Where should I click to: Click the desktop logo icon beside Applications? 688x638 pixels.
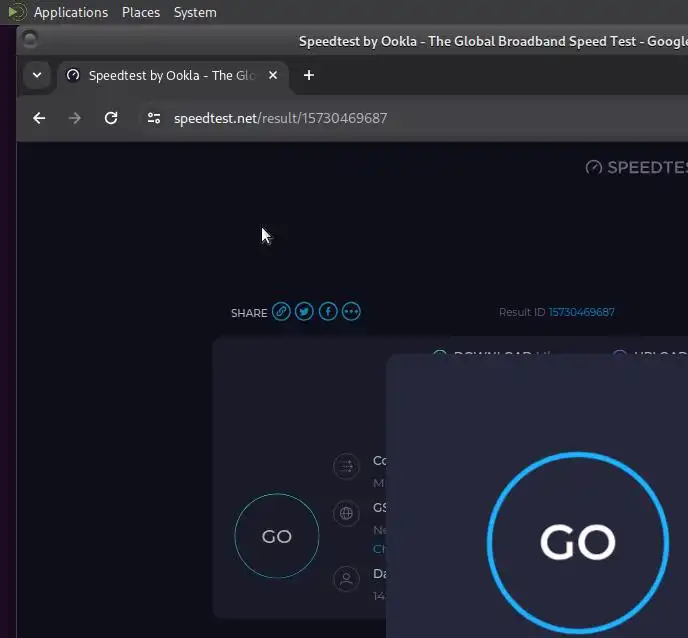click(x=17, y=12)
